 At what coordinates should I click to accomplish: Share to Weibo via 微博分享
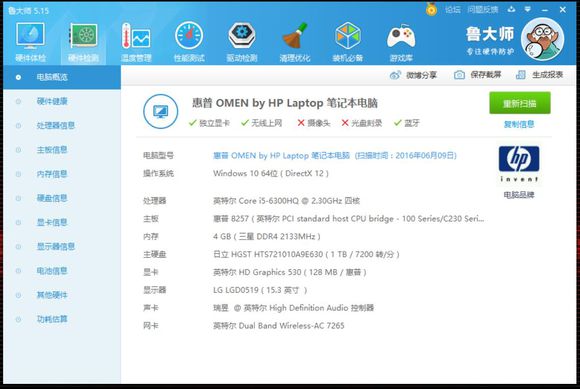[413, 75]
